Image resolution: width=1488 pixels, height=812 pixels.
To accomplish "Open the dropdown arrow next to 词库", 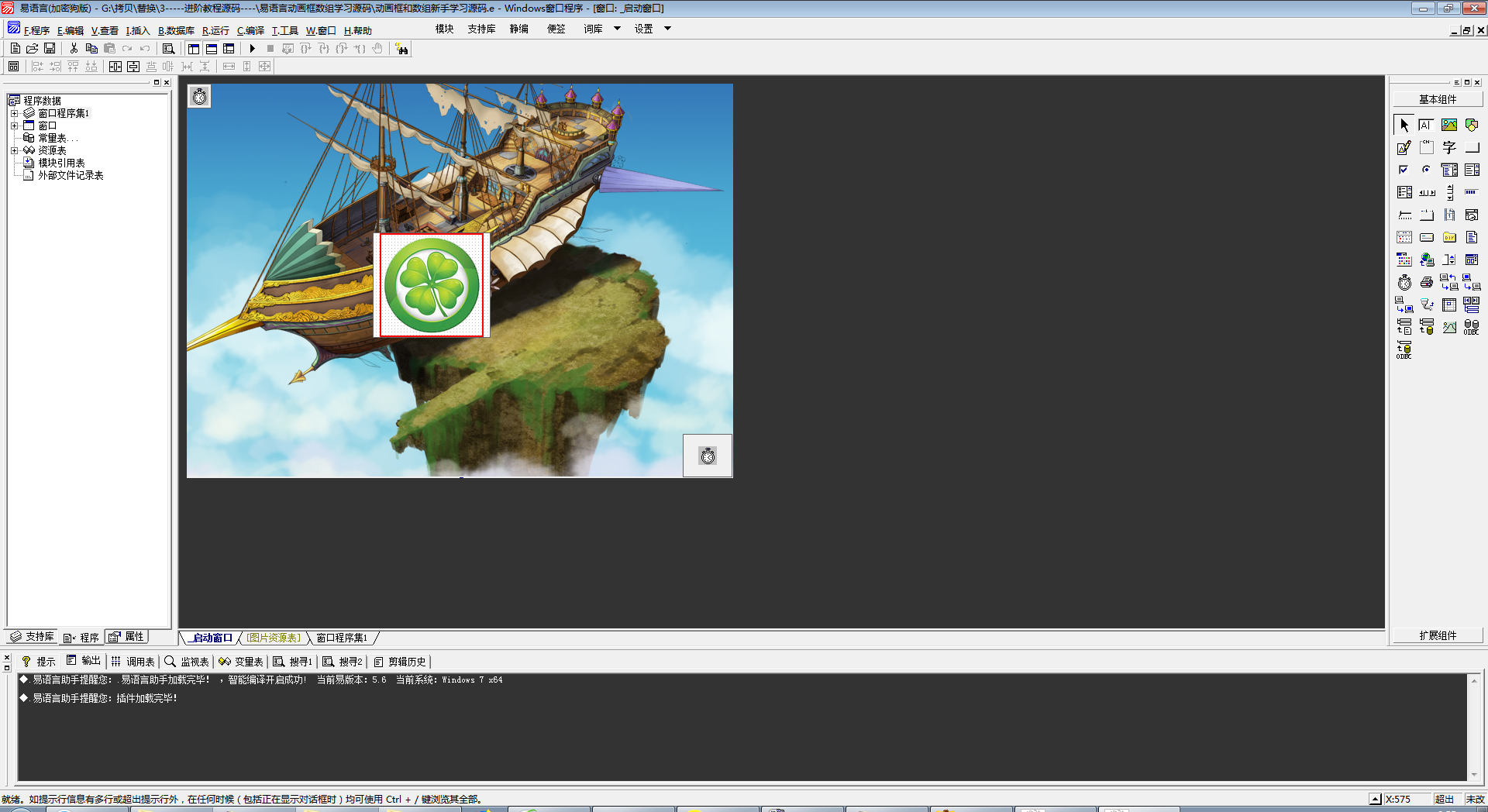I will (x=618, y=29).
